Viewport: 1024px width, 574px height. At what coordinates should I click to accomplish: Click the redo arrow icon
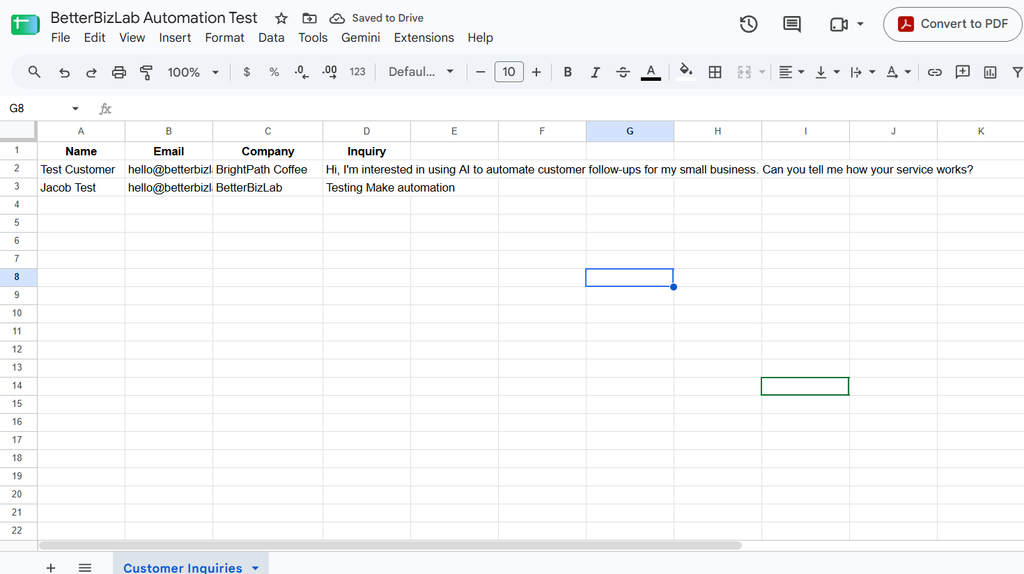pos(91,72)
